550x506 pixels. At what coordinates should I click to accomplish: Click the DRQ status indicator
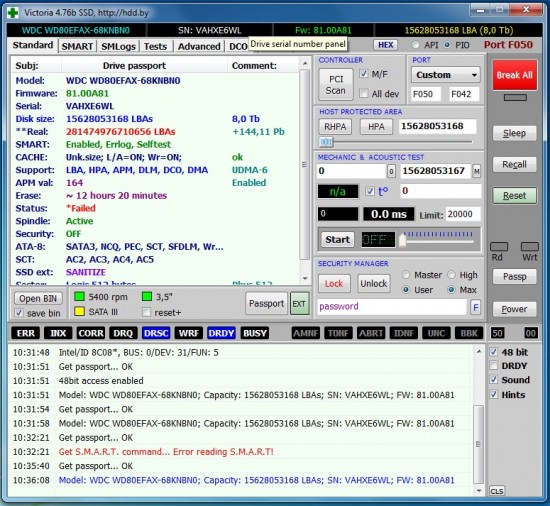[x=123, y=333]
